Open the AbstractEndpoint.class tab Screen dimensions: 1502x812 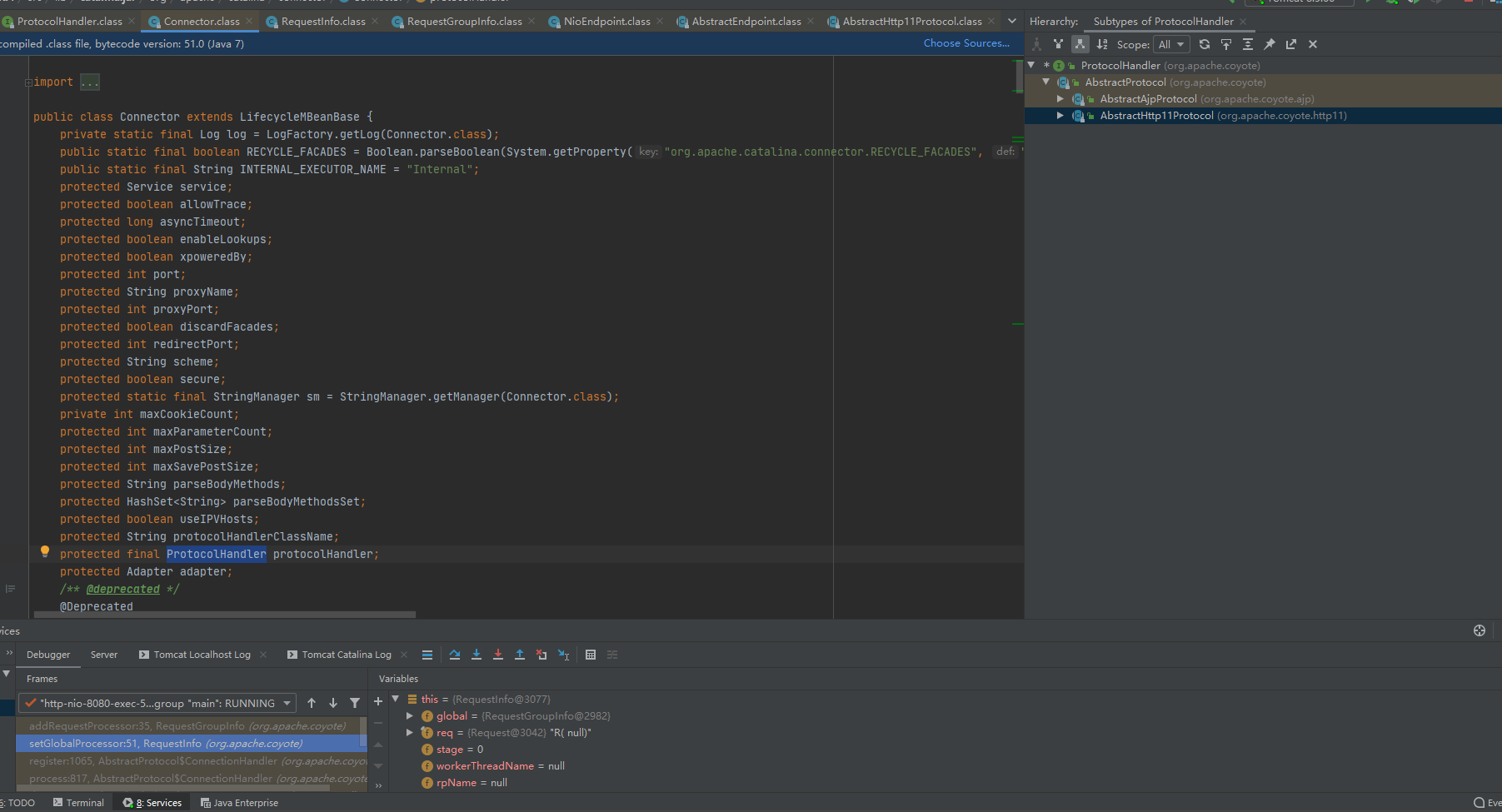pyautogui.click(x=746, y=22)
